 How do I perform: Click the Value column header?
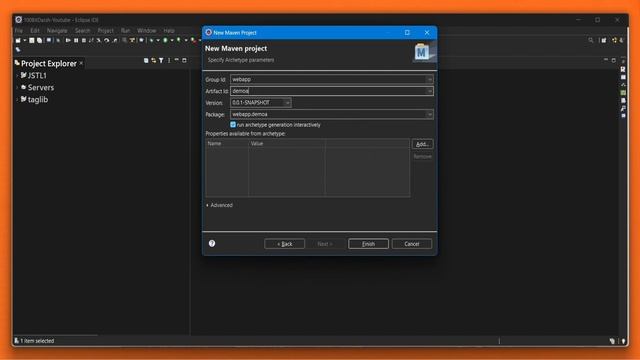(x=287, y=143)
